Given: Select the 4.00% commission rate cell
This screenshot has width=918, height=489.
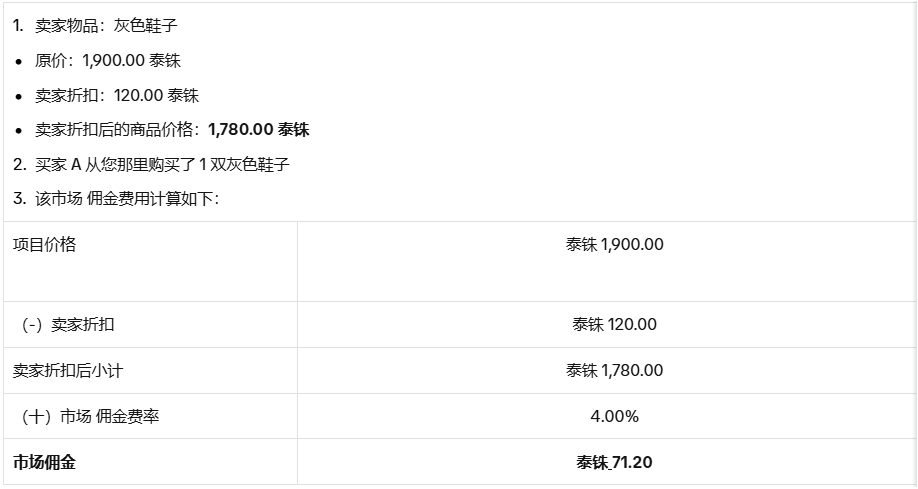Looking at the screenshot, I should (x=614, y=417).
